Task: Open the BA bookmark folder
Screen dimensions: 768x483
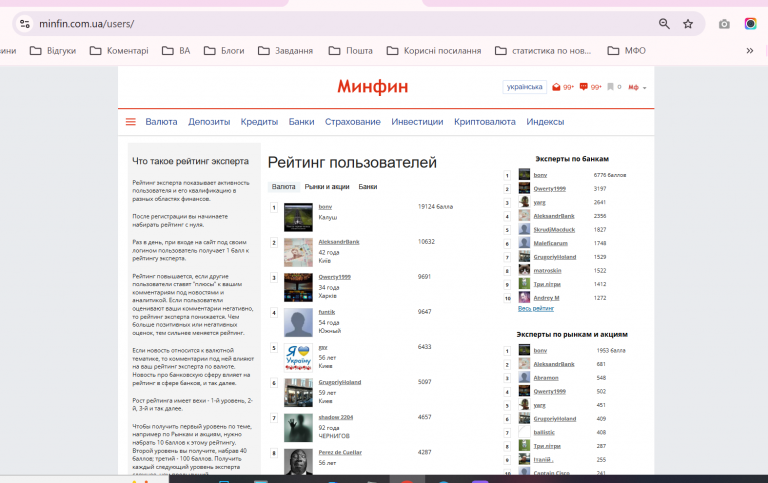Action: [x=176, y=50]
